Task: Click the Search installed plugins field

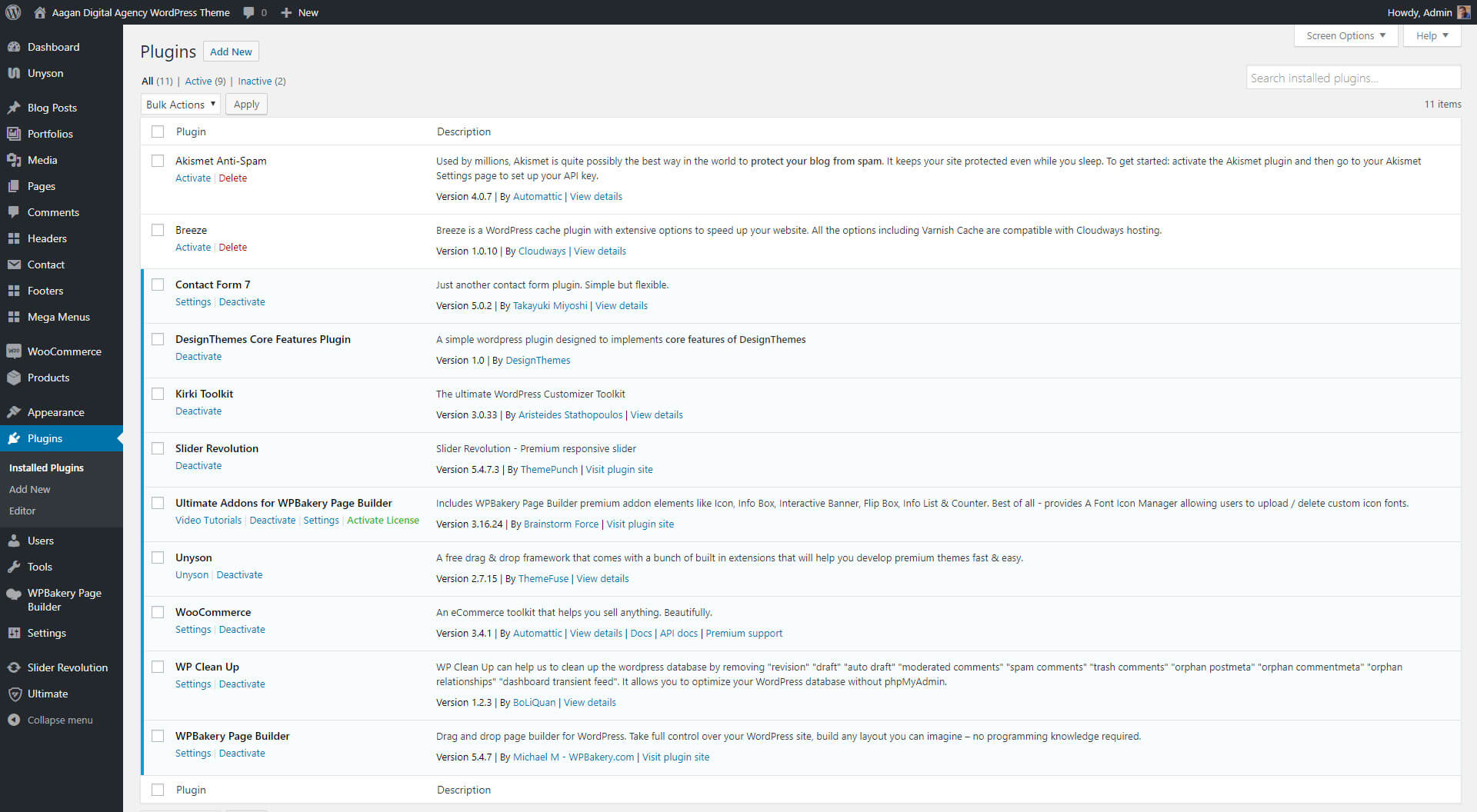Action: click(x=1353, y=78)
